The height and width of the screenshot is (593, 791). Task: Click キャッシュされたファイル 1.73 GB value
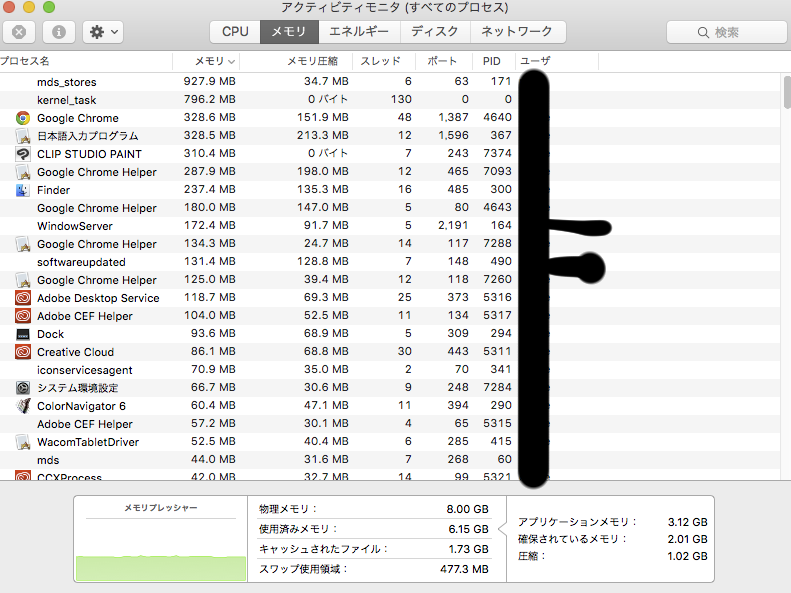pos(469,549)
